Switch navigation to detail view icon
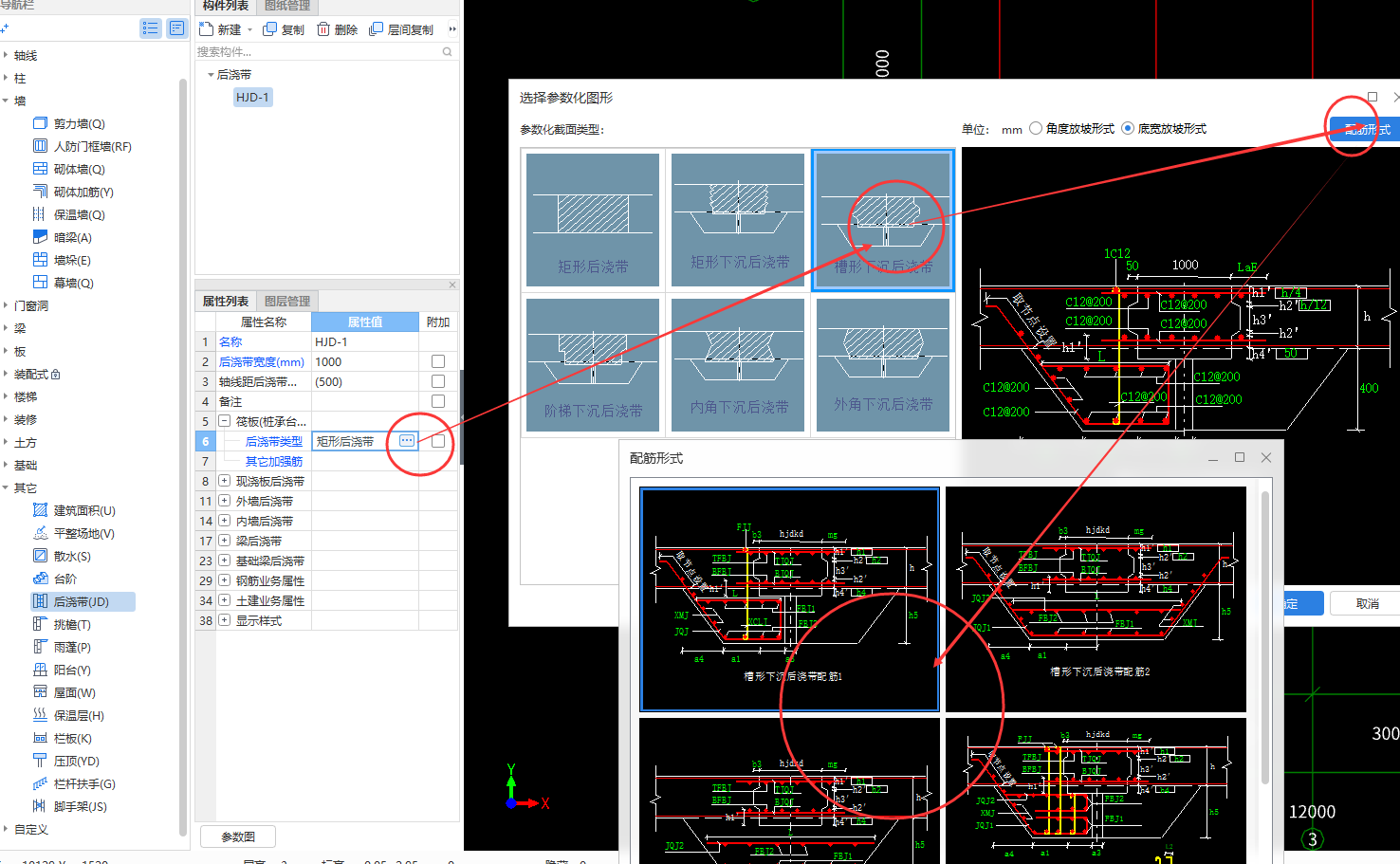The width and height of the screenshot is (1400, 864). 176,28
